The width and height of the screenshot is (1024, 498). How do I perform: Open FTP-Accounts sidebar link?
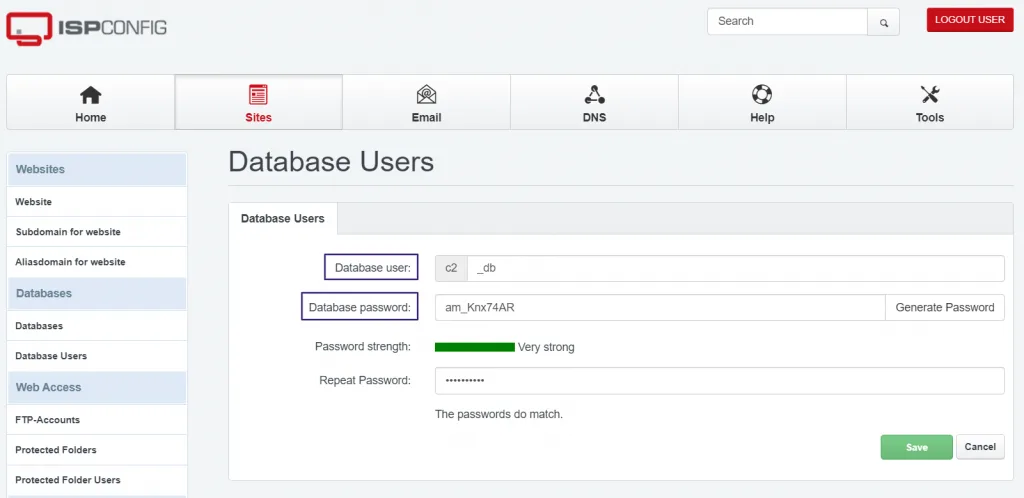97,420
